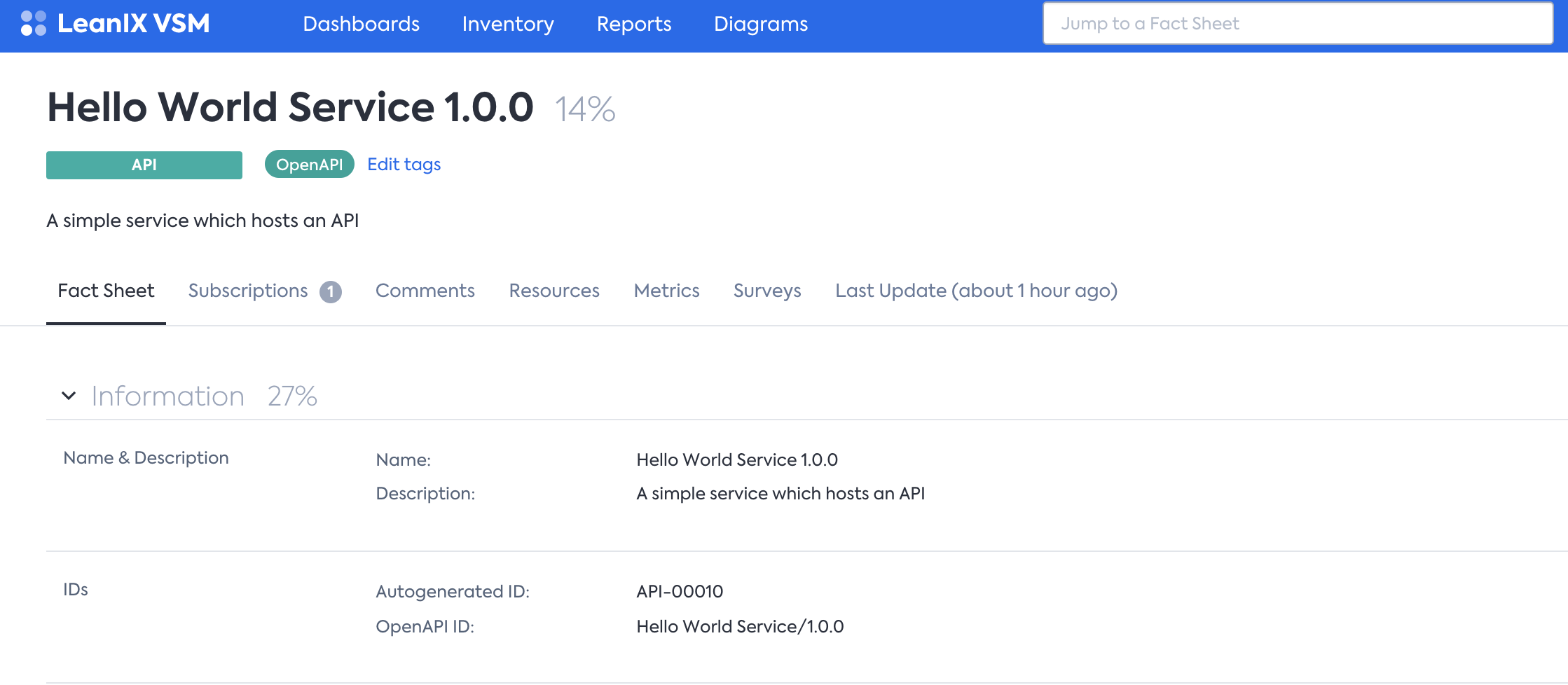Viewport: 1568px width, 685px height.
Task: Switch to the Metrics tab
Action: click(666, 291)
